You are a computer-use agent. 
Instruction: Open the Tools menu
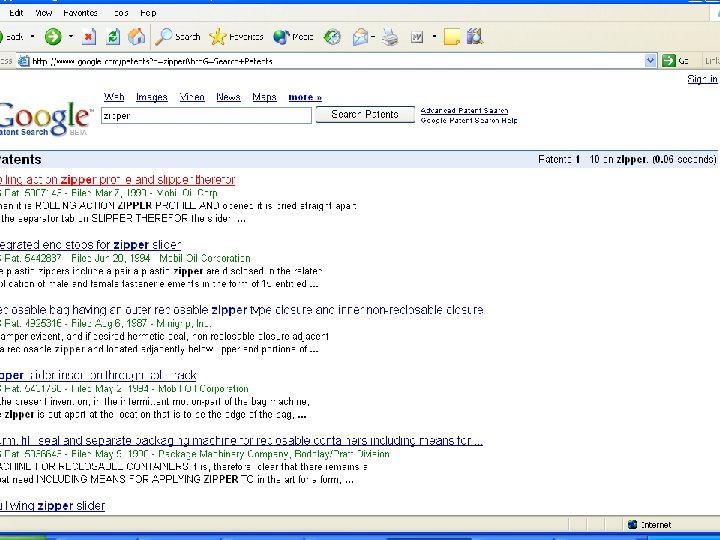(x=121, y=13)
